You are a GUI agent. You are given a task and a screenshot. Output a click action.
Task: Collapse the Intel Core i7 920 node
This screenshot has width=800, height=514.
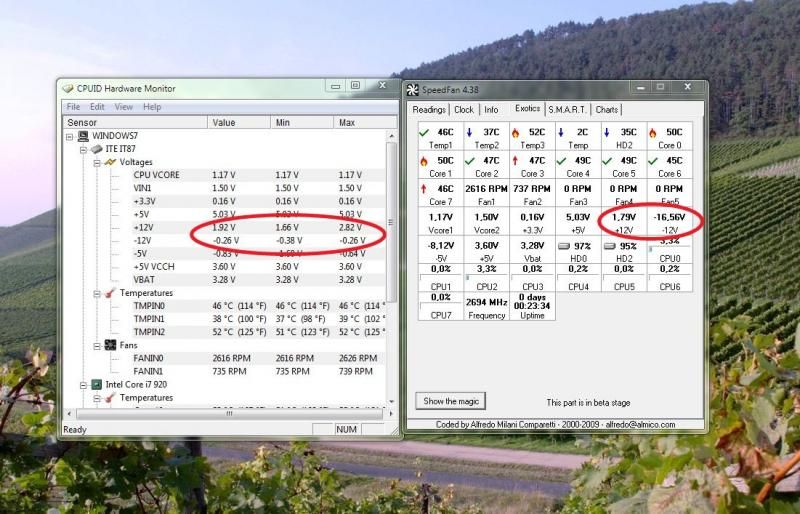[x=83, y=385]
